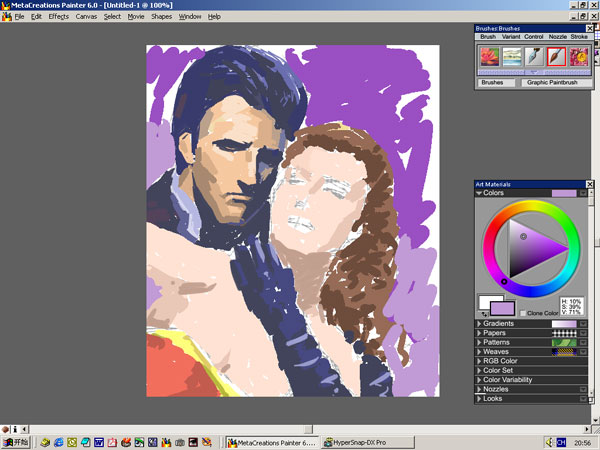Open the Stroke menu in Brushes palette

click(579, 37)
